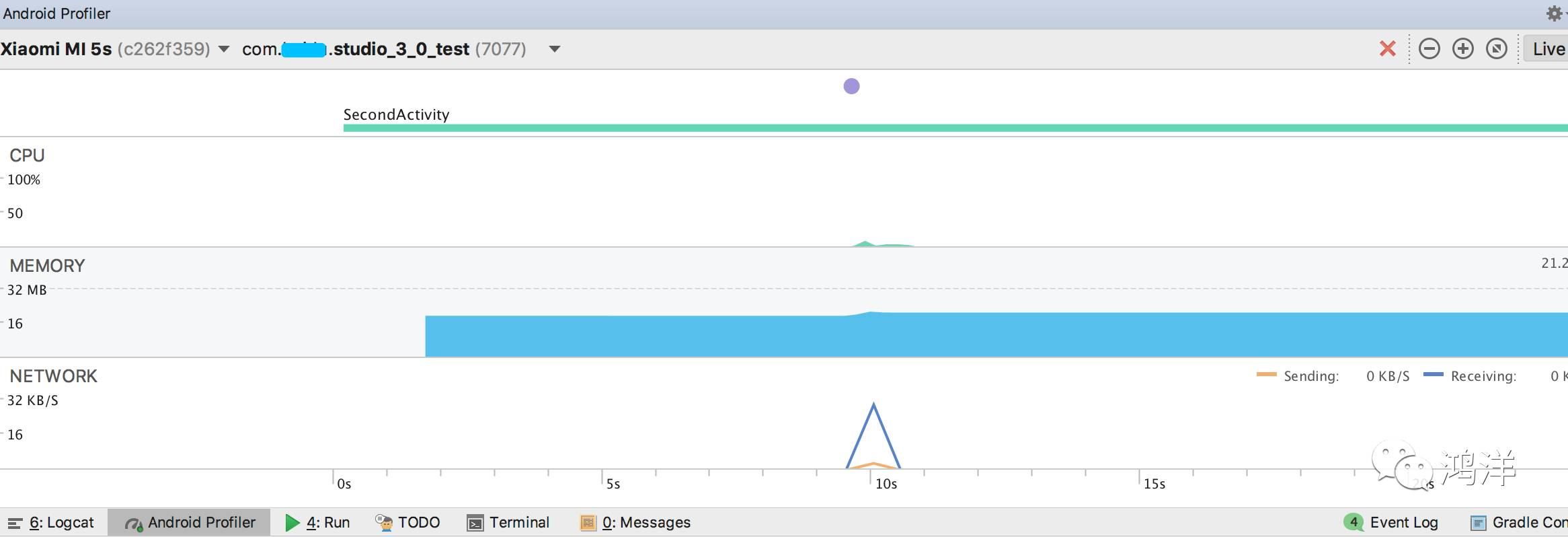Screen dimensions: 1568x537
Task: Click the network receiving spike near 10s
Action: (873, 435)
